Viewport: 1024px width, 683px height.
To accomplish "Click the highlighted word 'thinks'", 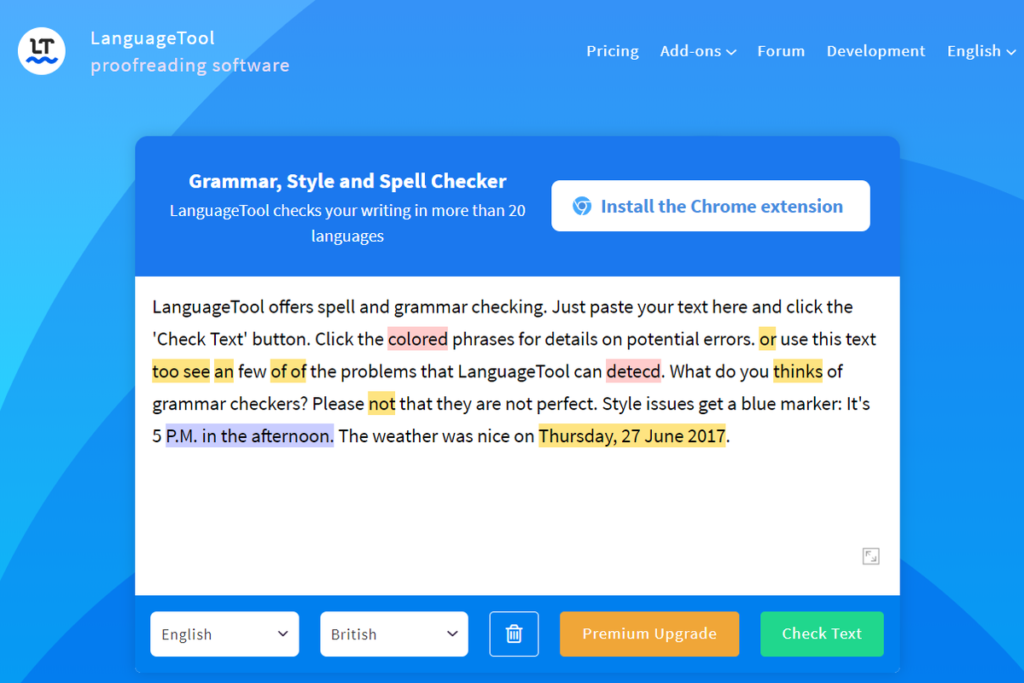I will [x=797, y=371].
